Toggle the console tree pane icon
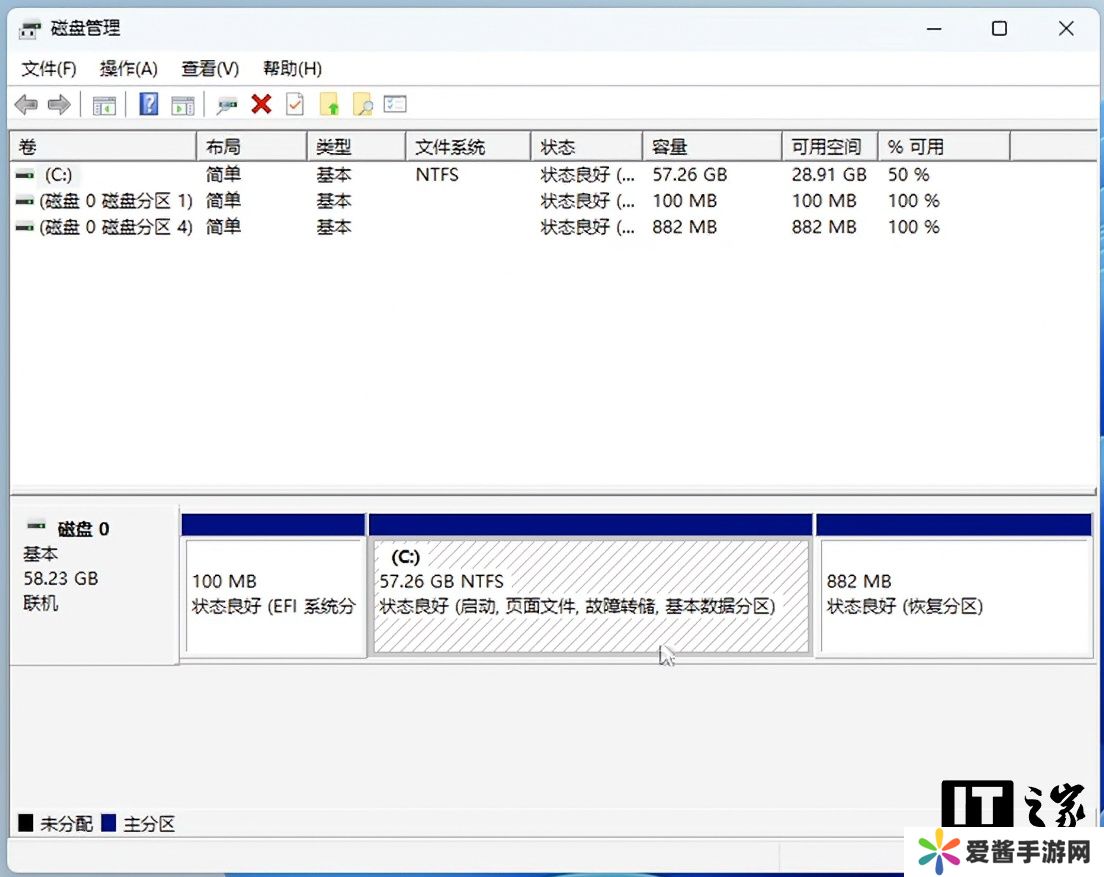 104,105
